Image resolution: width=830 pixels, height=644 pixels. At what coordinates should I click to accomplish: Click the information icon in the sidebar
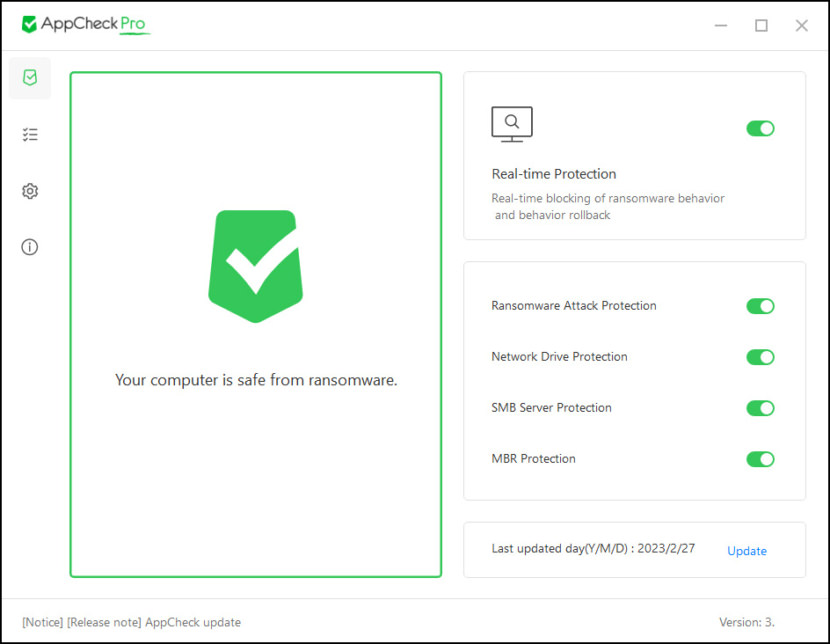pyautogui.click(x=29, y=246)
